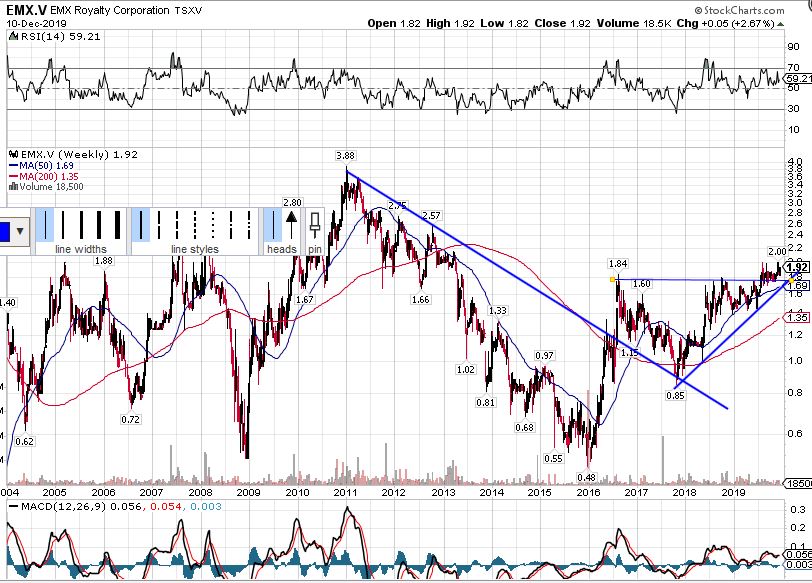
Task: Pick the thickest line width option
Action: click(117, 225)
